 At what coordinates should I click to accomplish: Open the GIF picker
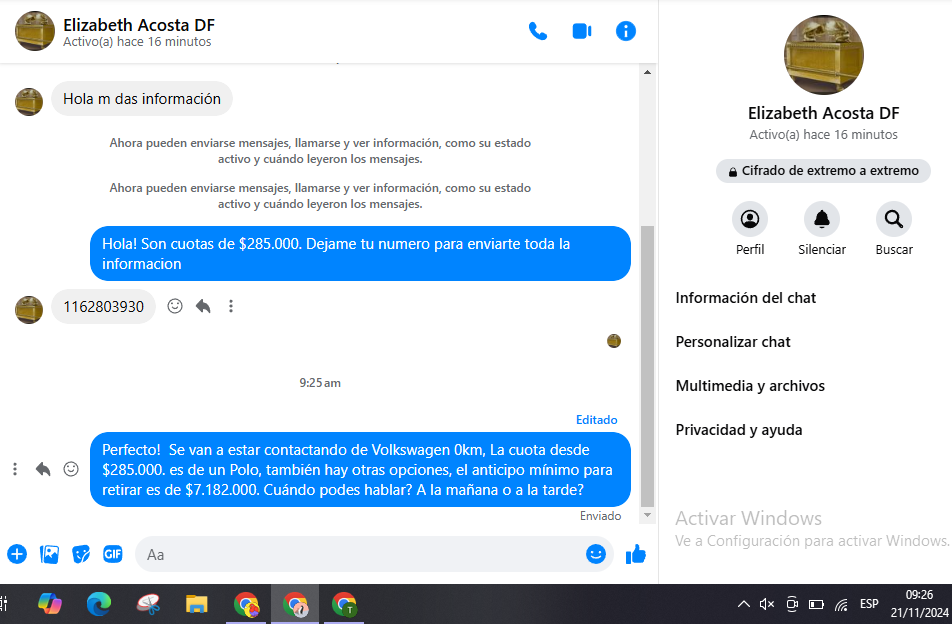[x=113, y=554]
